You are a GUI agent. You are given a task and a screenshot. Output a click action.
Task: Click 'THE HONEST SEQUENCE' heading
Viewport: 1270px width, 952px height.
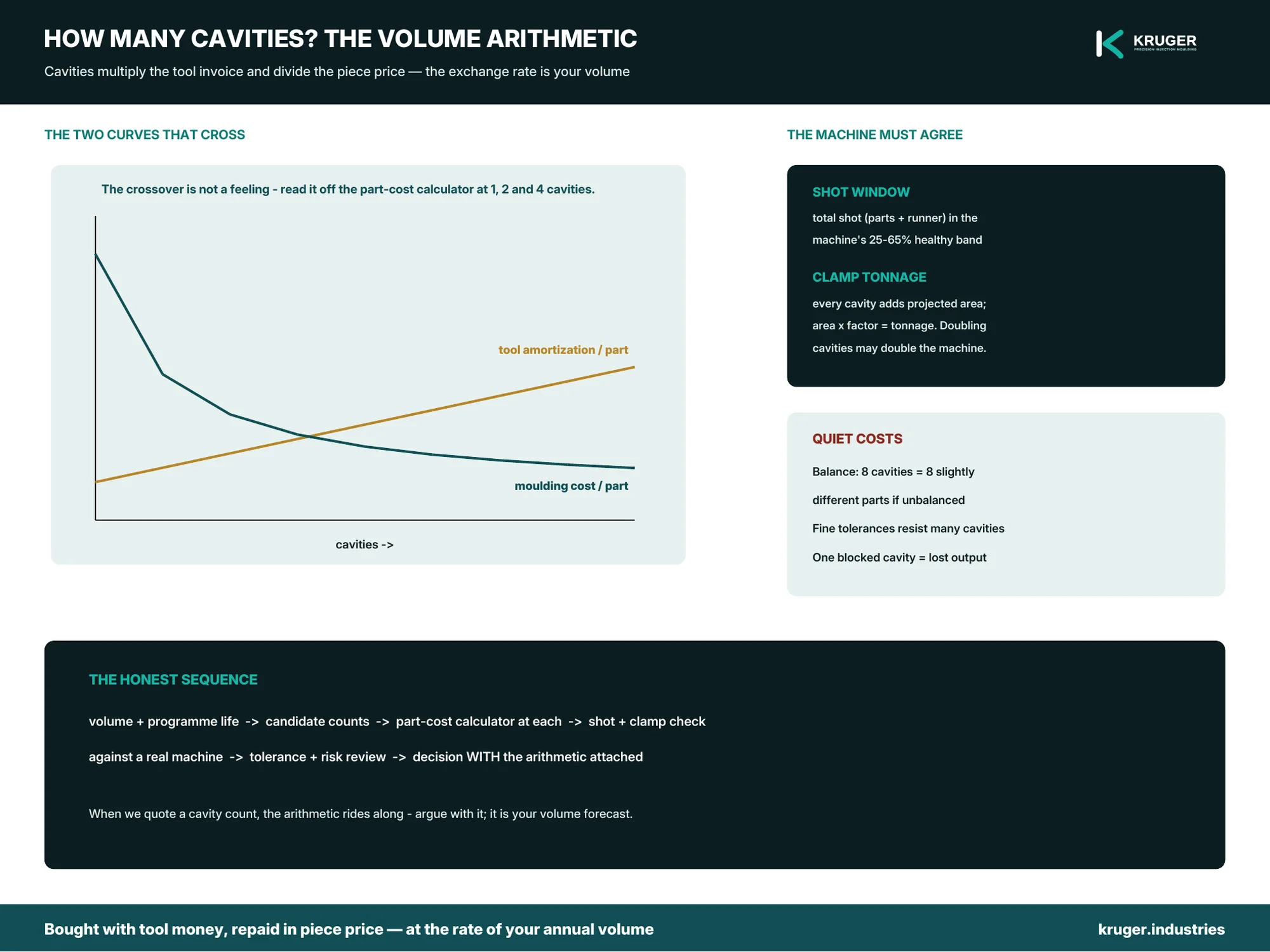[173, 680]
